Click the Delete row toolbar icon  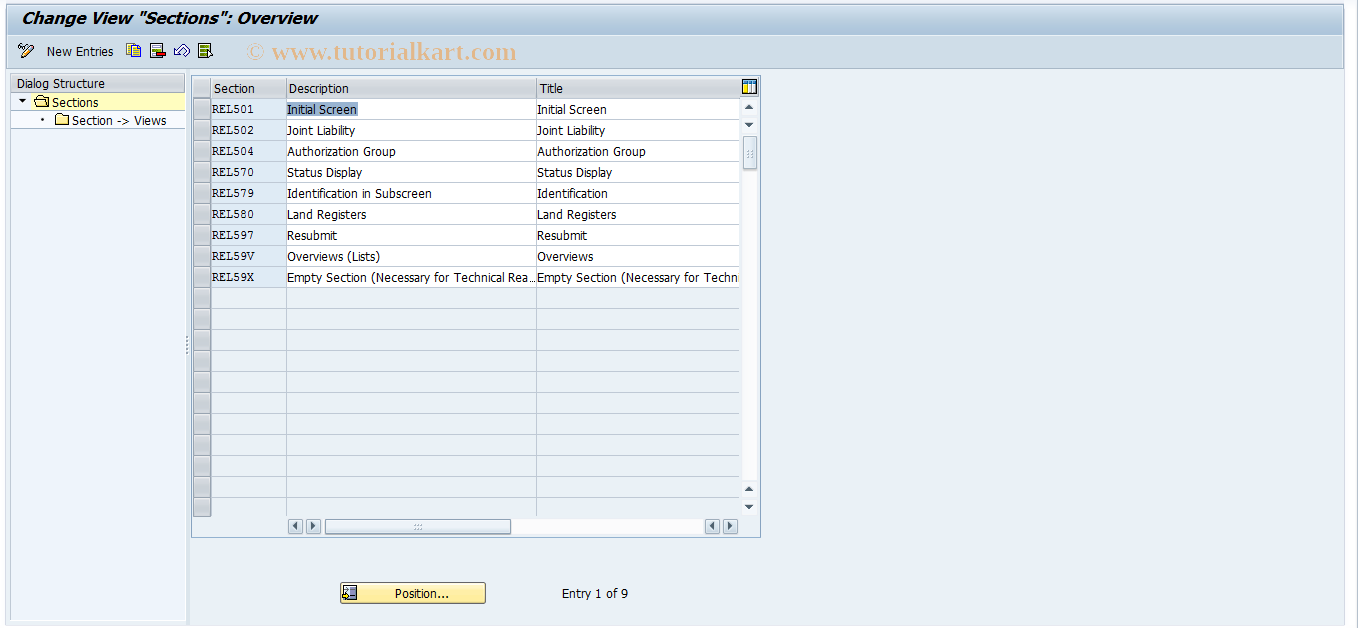(157, 51)
